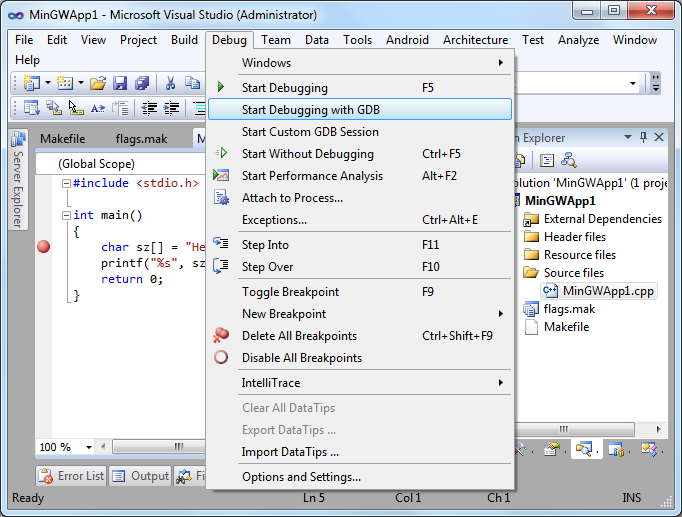Open the Add New Item dropdown arrow

pyautogui.click(x=81, y=83)
